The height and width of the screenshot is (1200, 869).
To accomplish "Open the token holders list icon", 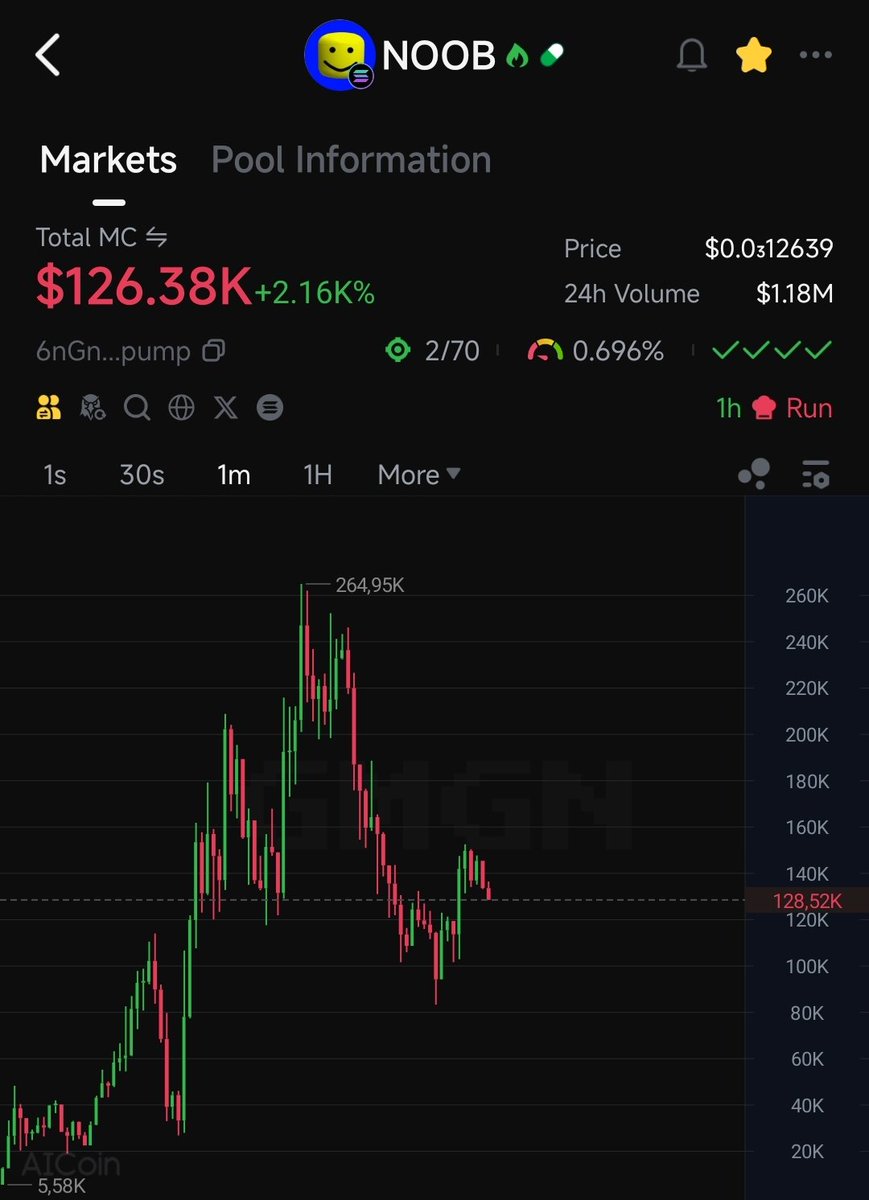I will 48,407.
